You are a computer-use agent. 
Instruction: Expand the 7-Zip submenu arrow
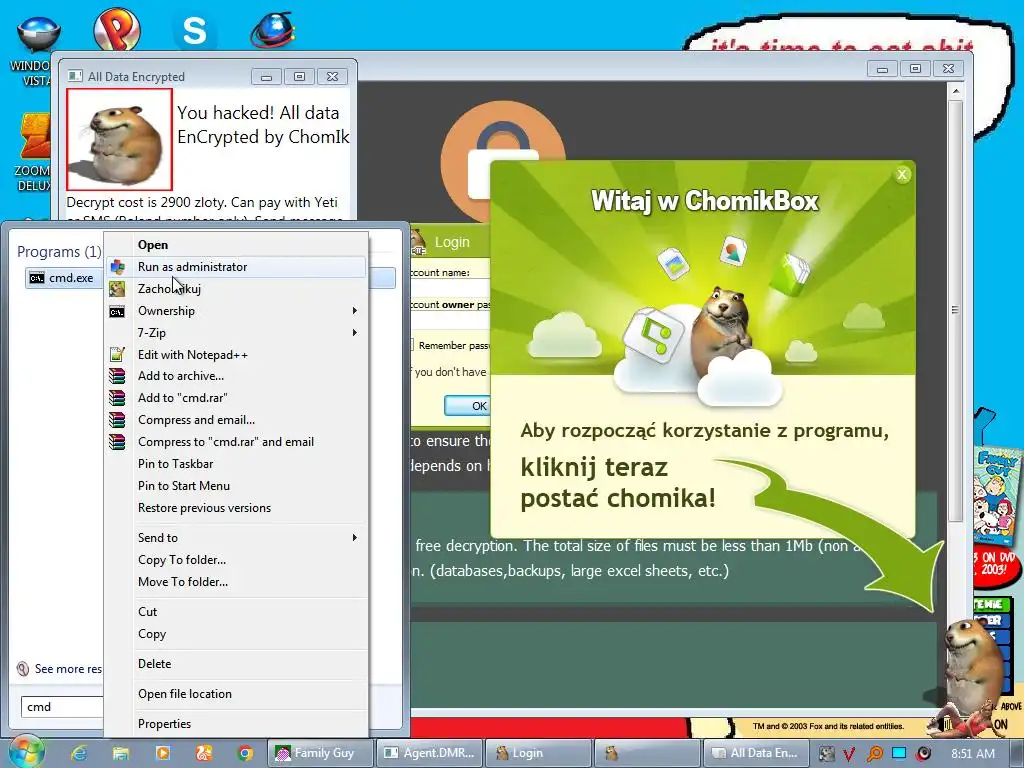355,332
